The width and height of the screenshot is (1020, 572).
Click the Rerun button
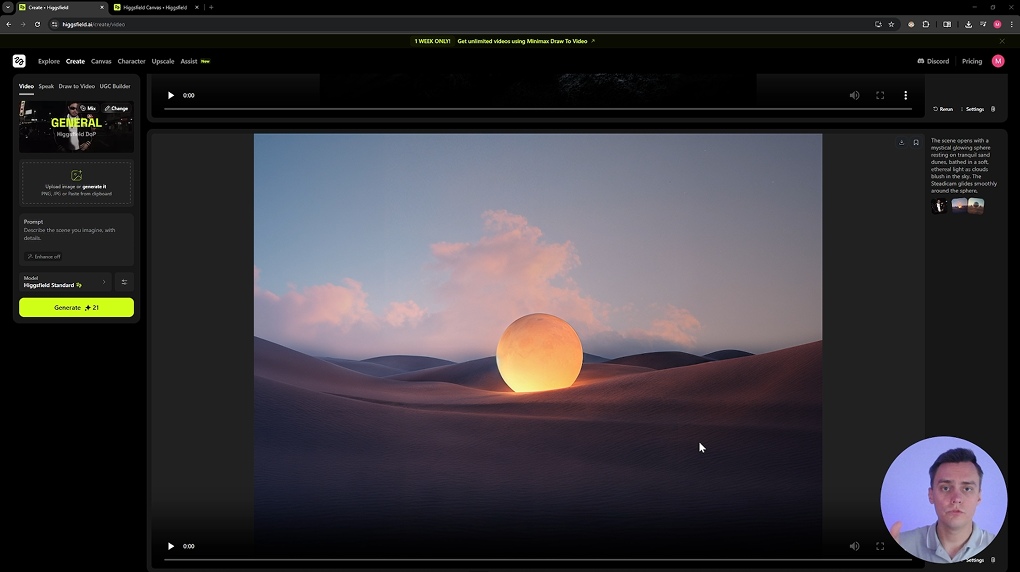(943, 109)
